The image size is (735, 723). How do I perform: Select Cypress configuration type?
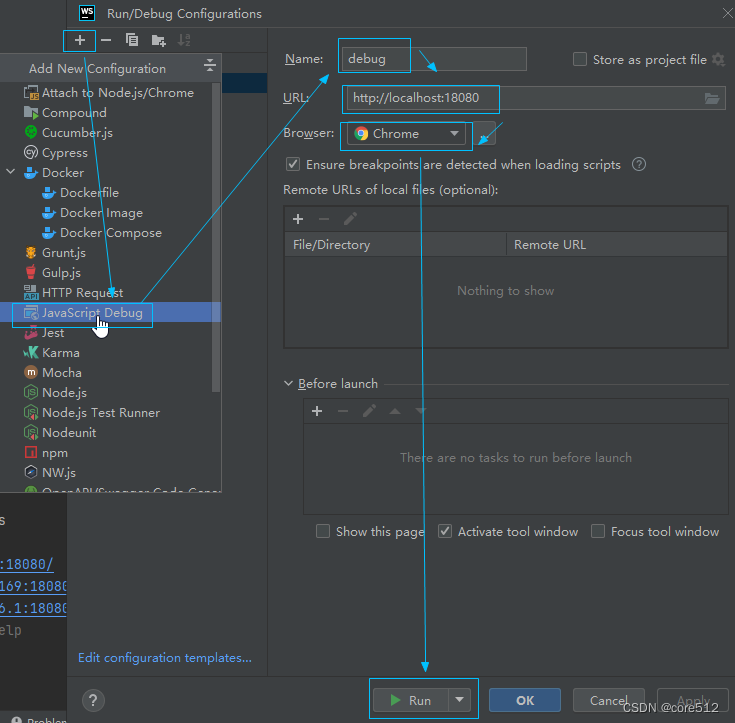(56, 153)
